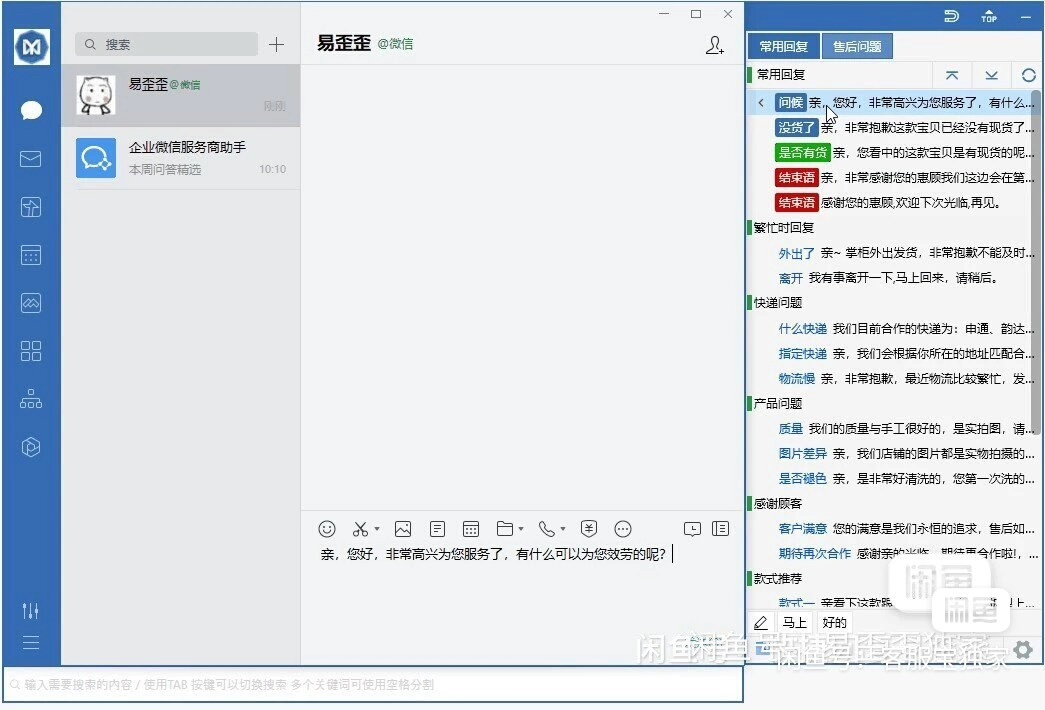Open the sliders settings sidebar icon
1045x710 pixels.
tap(31, 611)
